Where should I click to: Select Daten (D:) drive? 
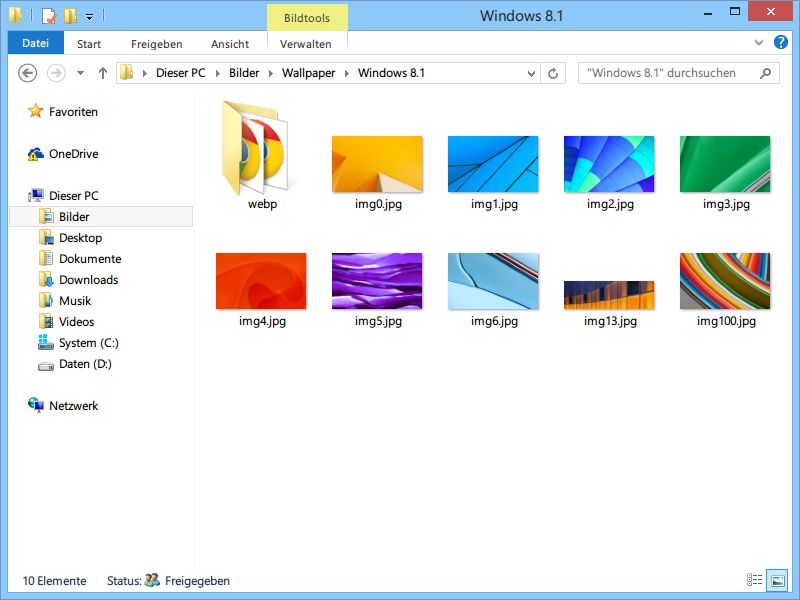coord(85,364)
